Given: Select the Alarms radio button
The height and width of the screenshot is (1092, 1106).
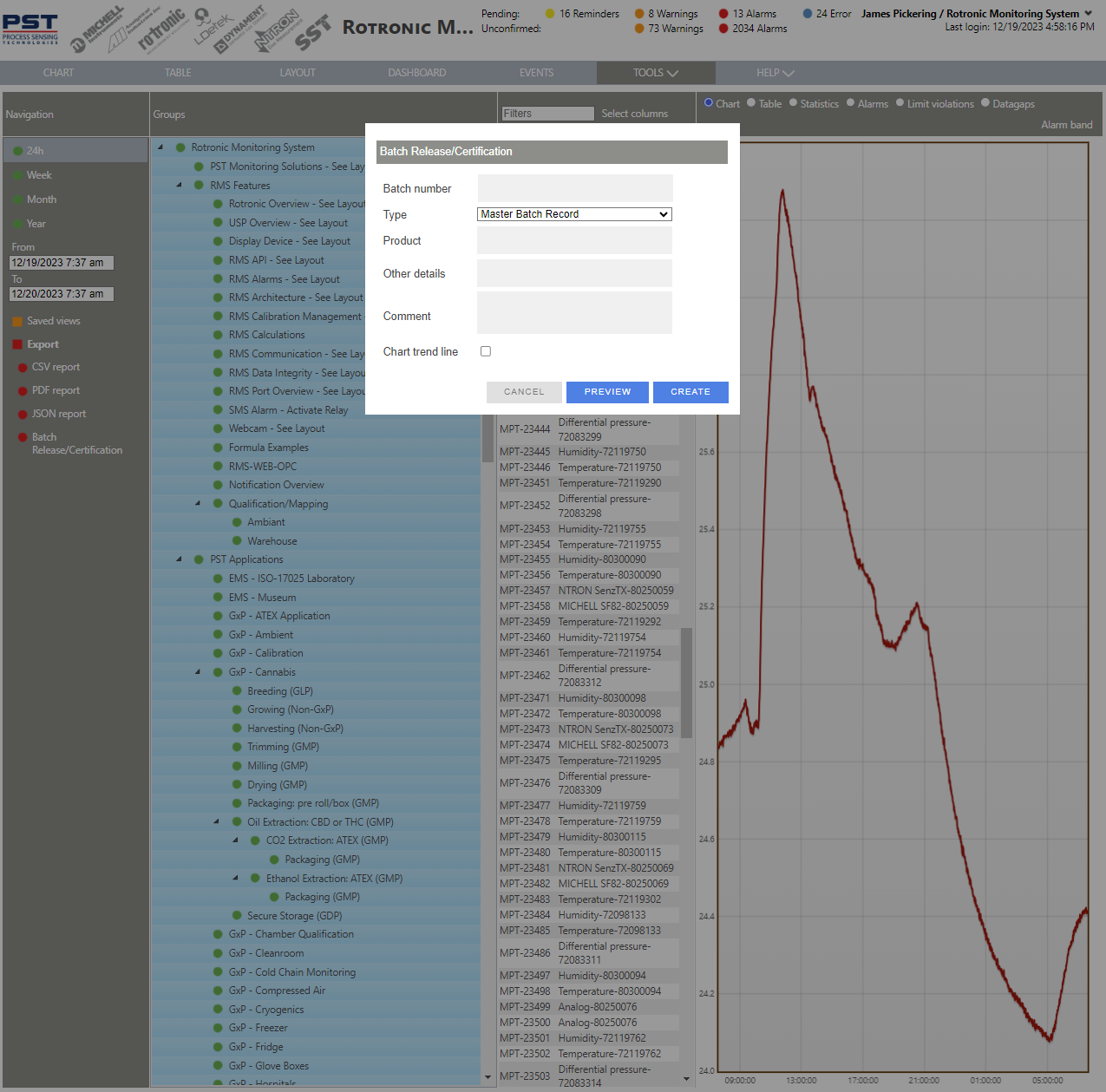Looking at the screenshot, I should tap(851, 102).
